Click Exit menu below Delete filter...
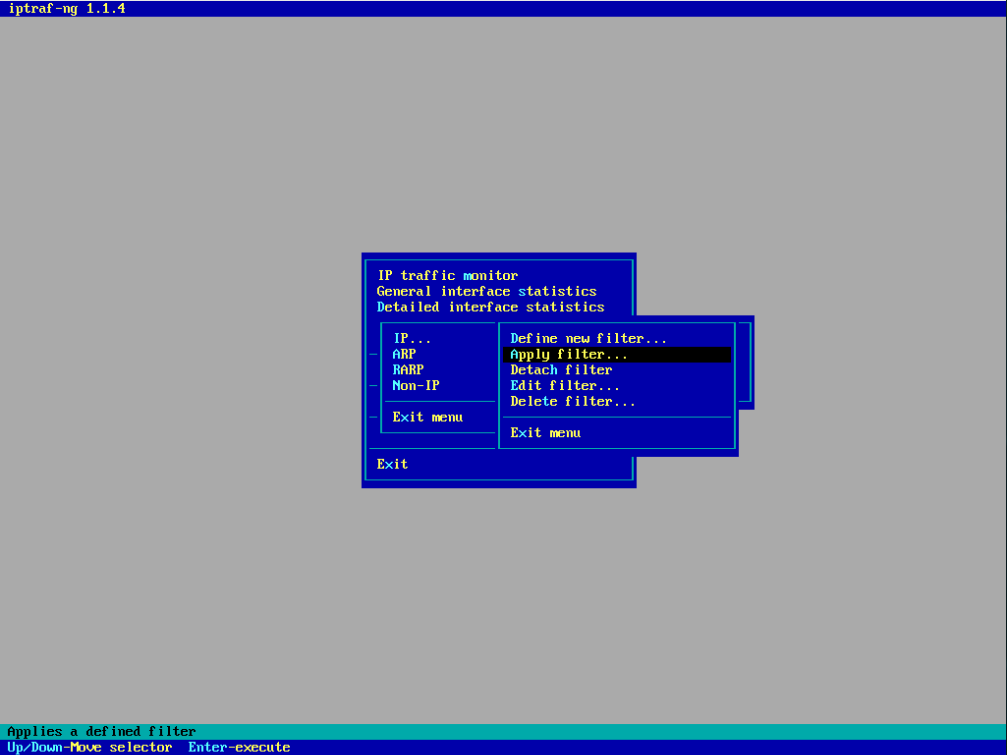This screenshot has height=755, width=1007. tap(545, 433)
